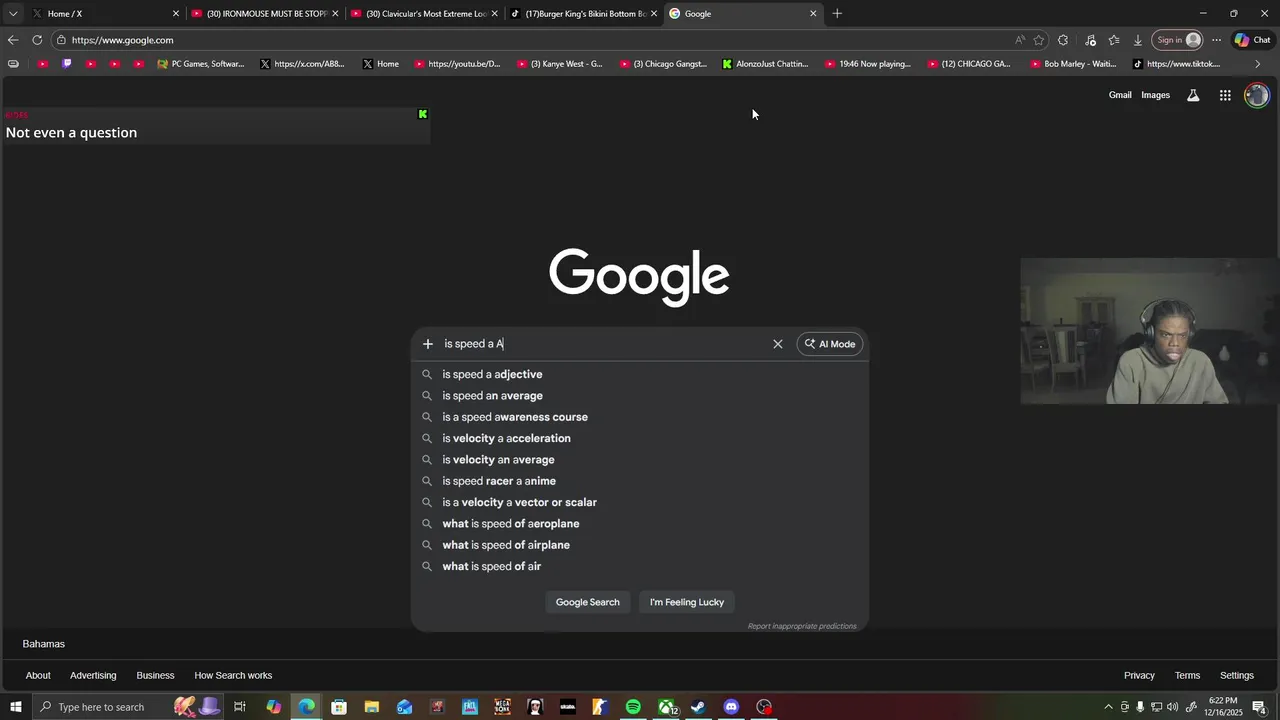Open the Favorites list
Image resolution: width=1280 pixels, height=720 pixels.
tap(1114, 40)
